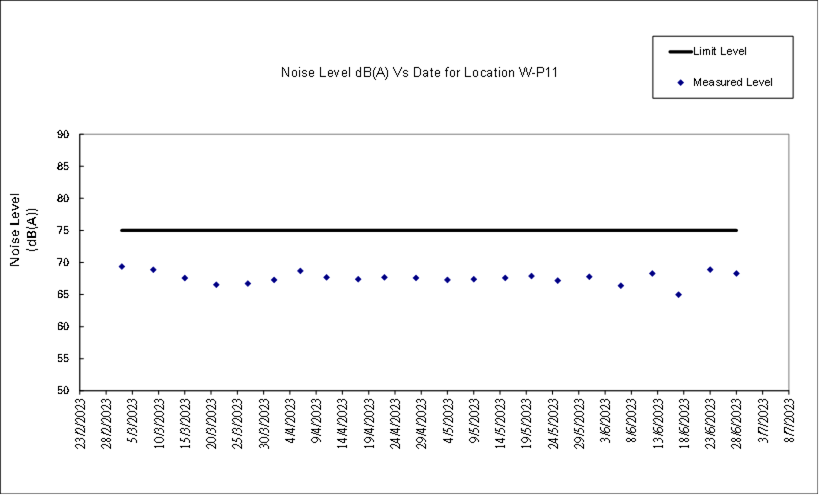819x495 pixels.
Task: Click the blue diamond marker in the legend
Action: point(680,82)
